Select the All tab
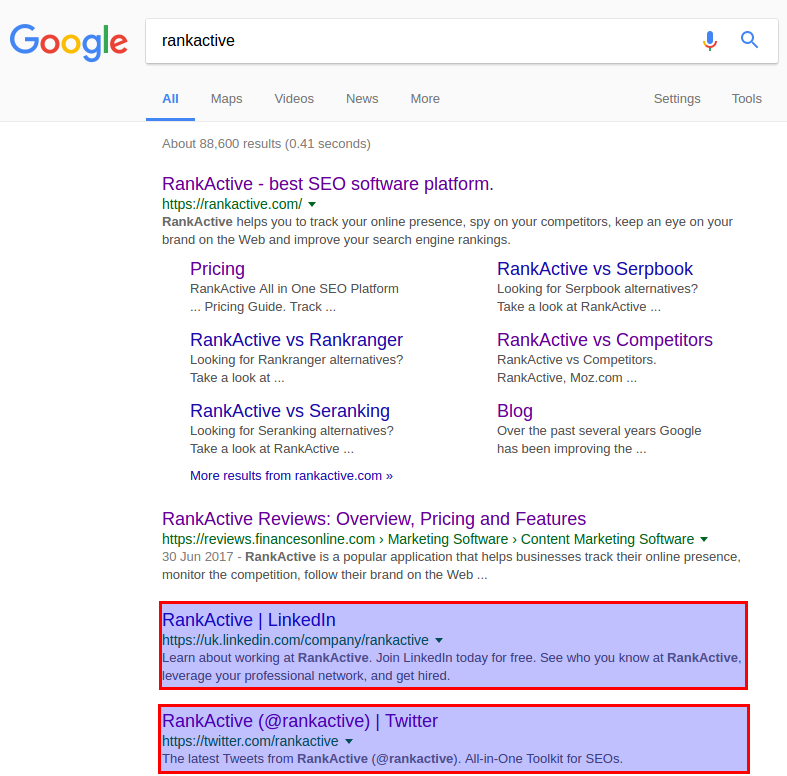787x776 pixels. [x=170, y=99]
